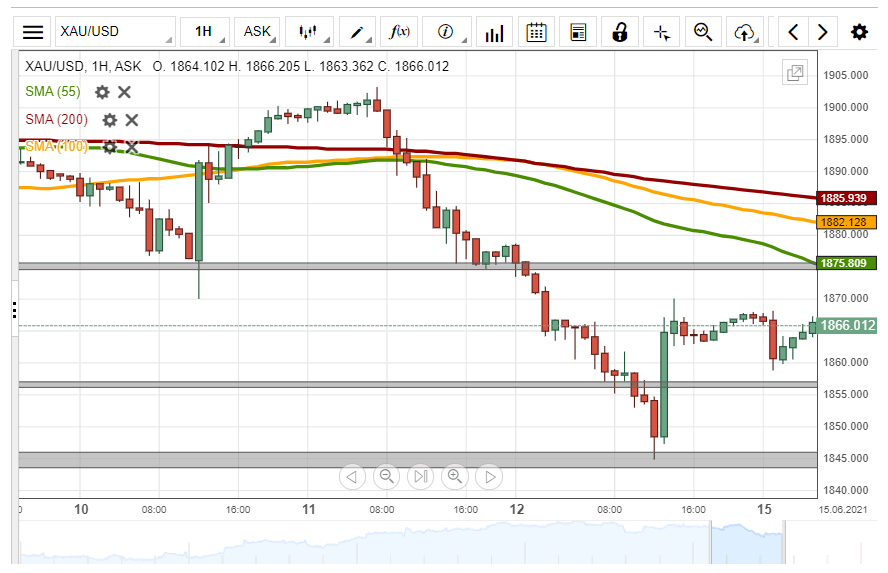
Task: Click the SMA (55) label
Action: [x=53, y=92]
